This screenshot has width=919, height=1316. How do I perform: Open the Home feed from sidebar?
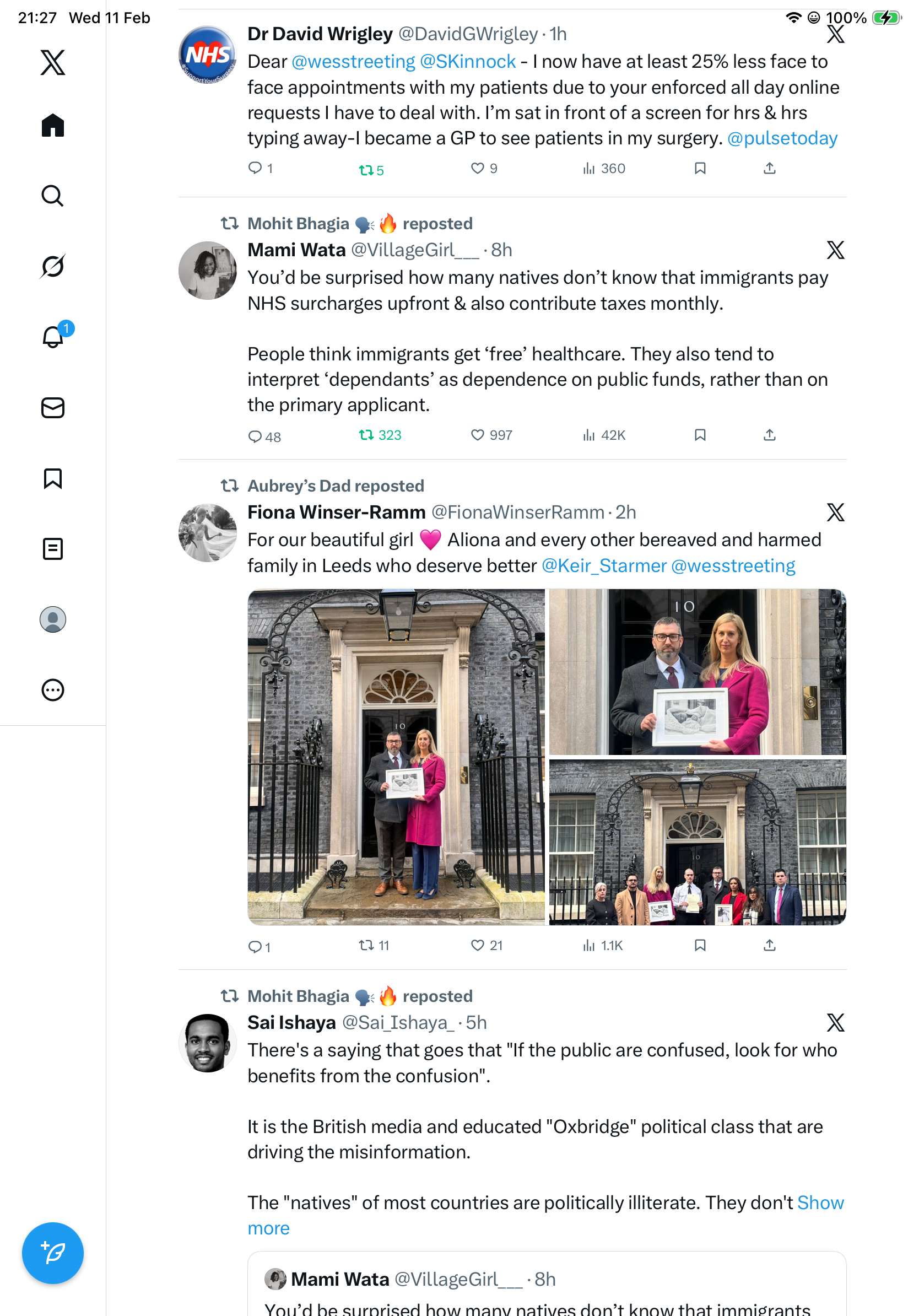[53, 125]
